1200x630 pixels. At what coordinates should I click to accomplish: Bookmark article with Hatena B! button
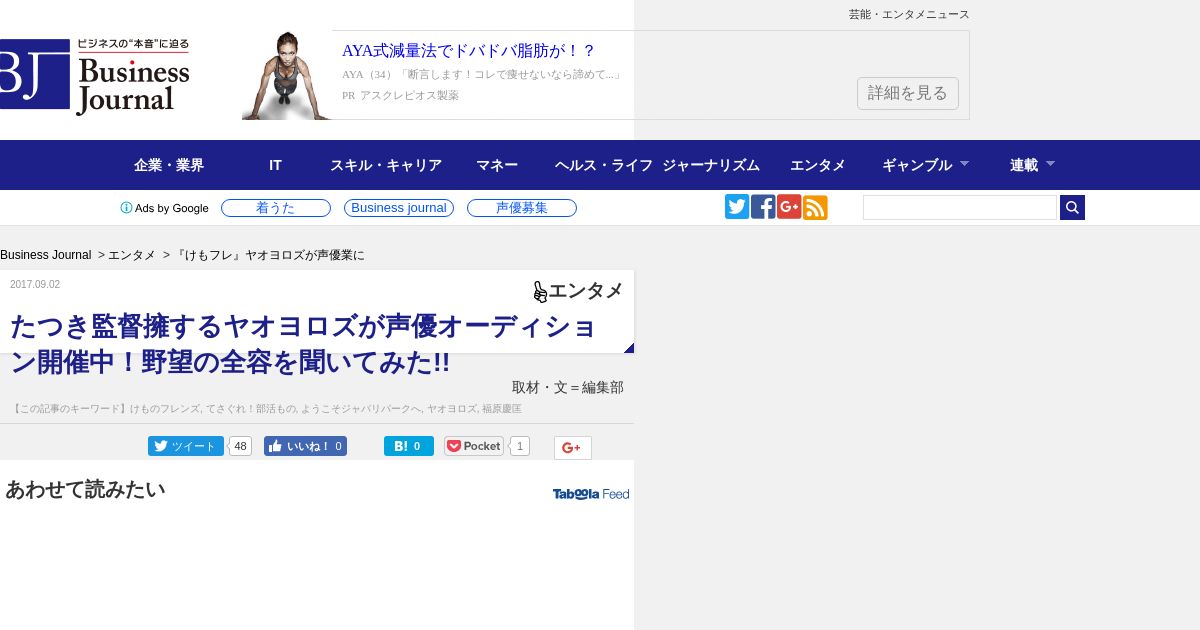click(x=409, y=446)
